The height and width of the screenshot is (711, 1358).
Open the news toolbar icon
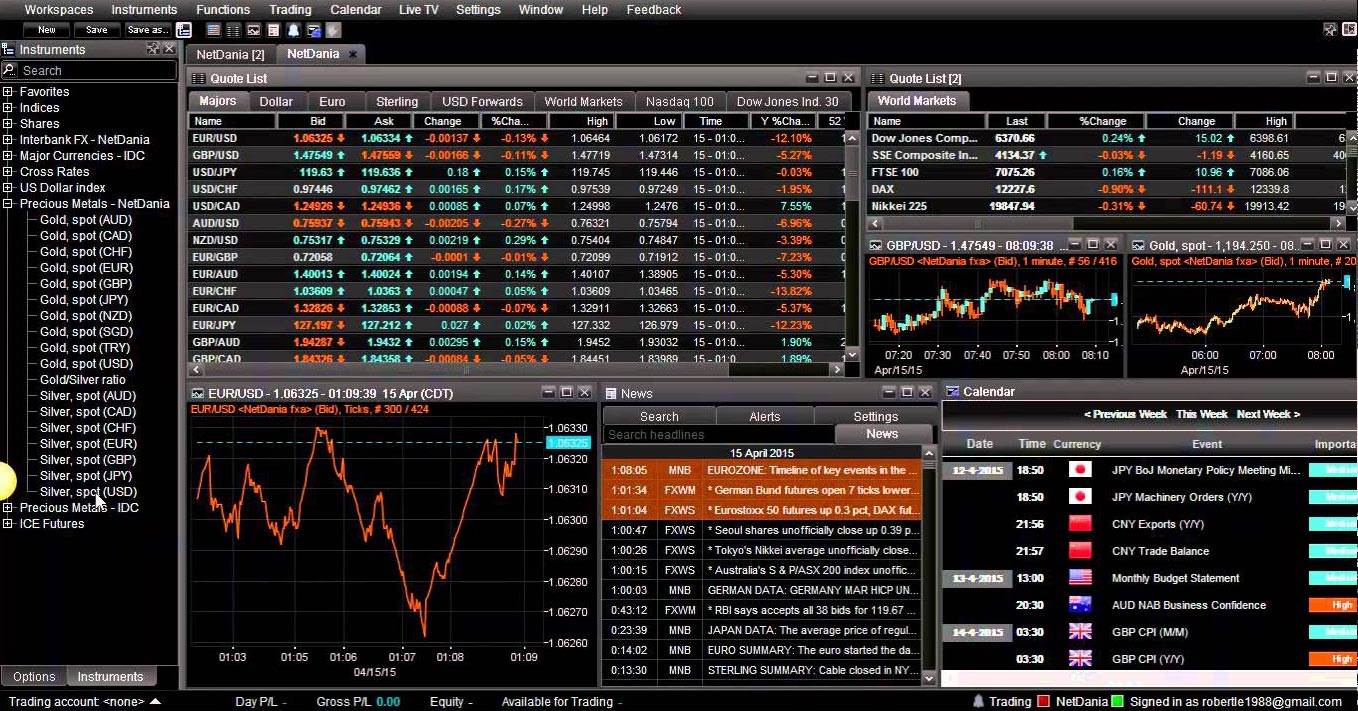(274, 30)
